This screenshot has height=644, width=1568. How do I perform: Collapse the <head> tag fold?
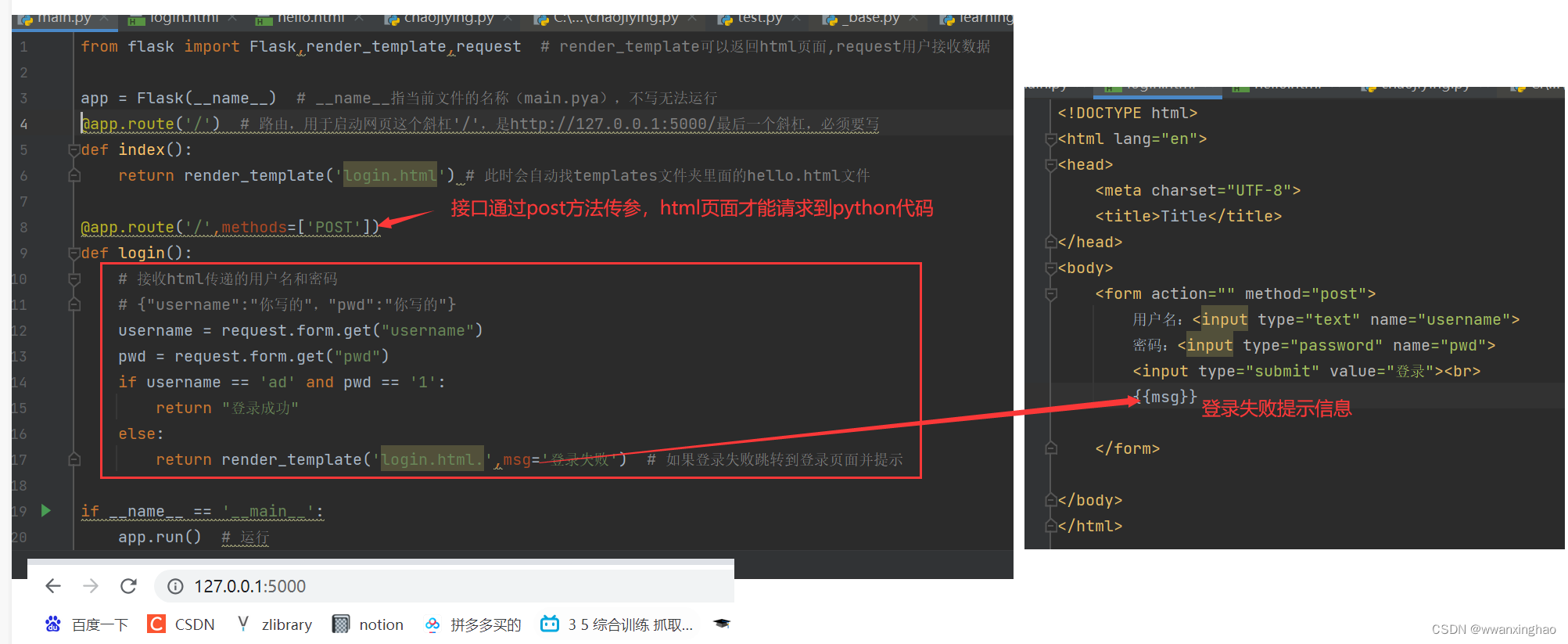point(1051,164)
